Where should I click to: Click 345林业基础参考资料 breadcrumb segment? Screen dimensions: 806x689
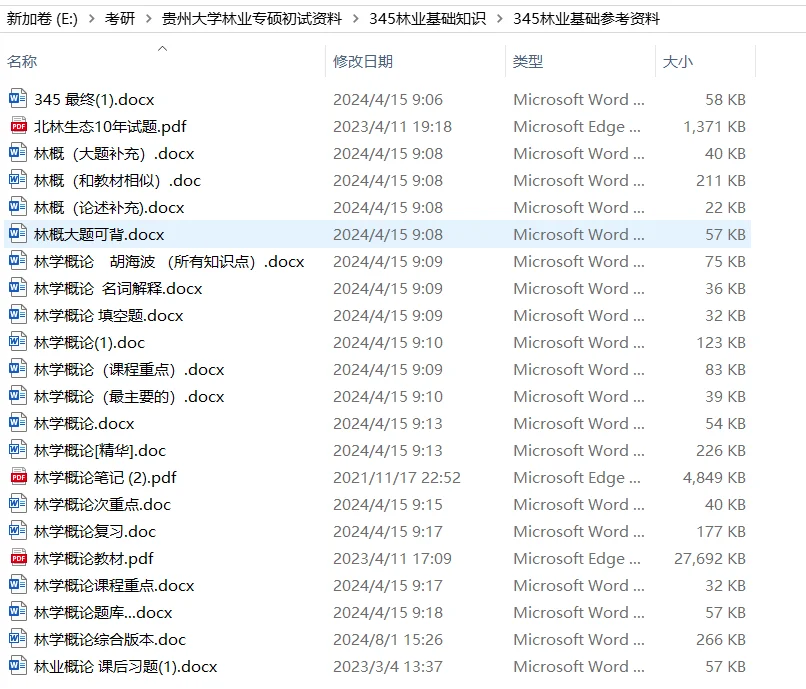[x=587, y=19]
